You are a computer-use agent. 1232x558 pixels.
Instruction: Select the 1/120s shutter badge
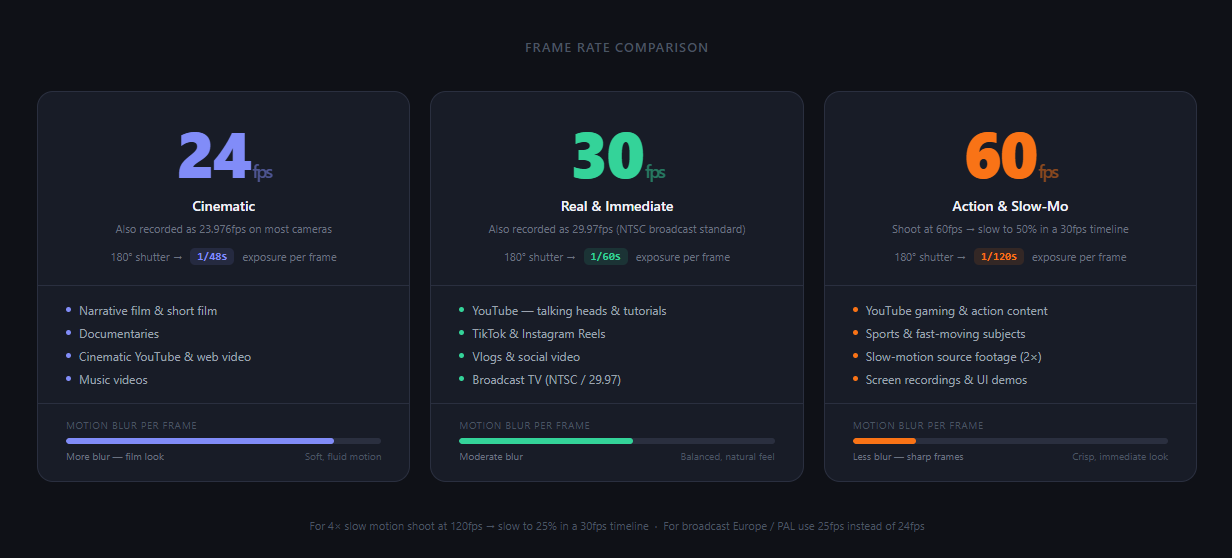(x=999, y=257)
